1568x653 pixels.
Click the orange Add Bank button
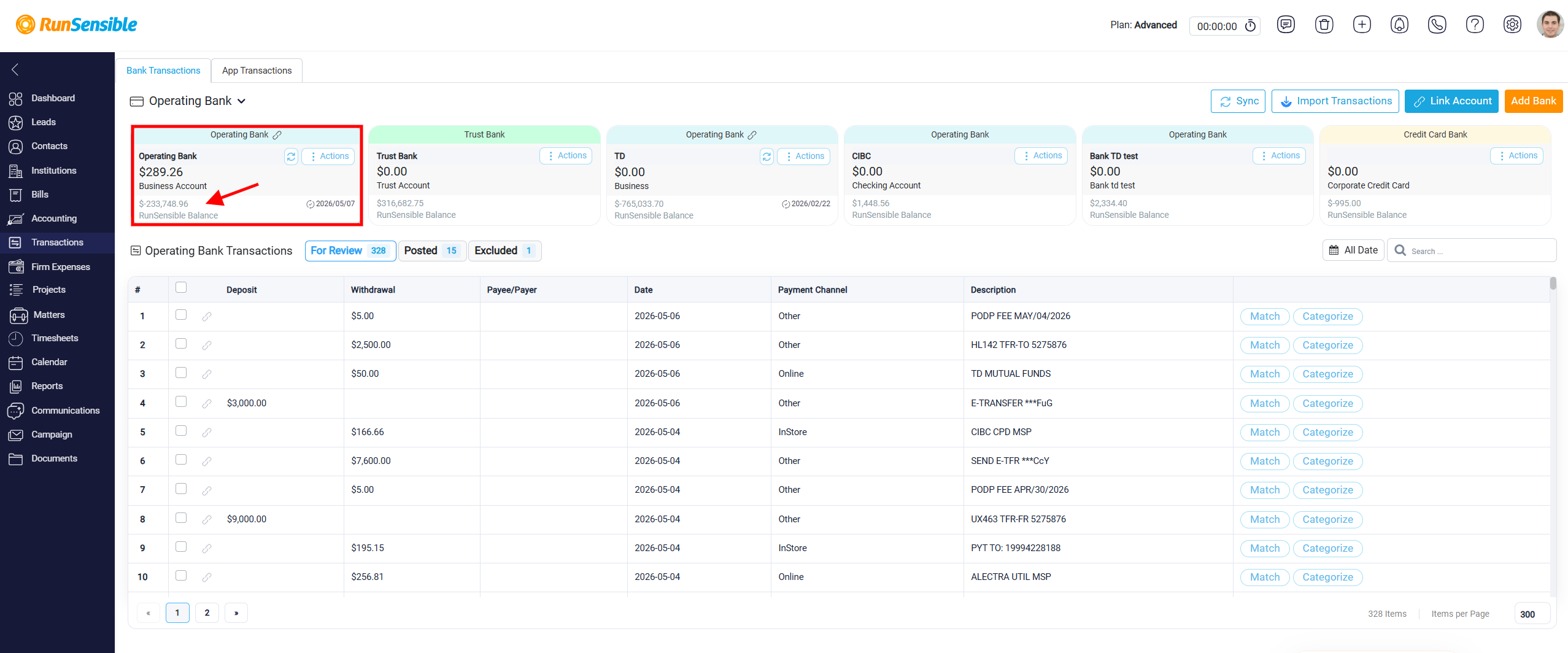[1533, 101]
